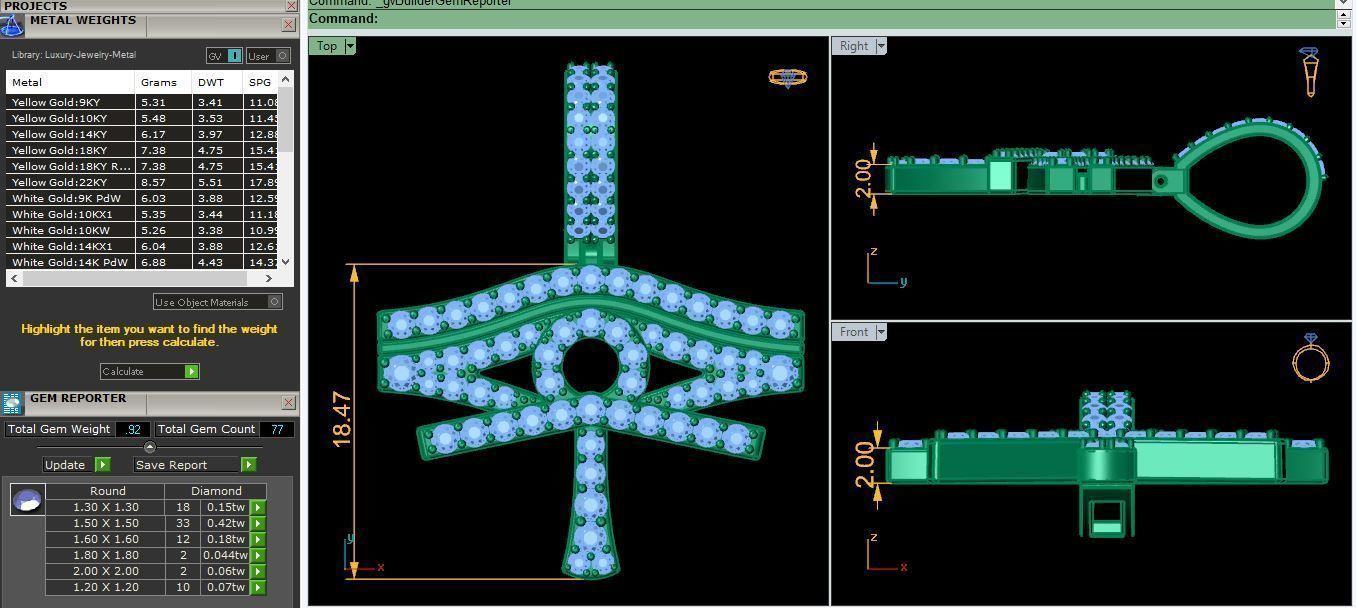The width and height of the screenshot is (1357, 608).
Task: Click green arrow for 2.00 X 2.00 row
Action: pyautogui.click(x=258, y=571)
